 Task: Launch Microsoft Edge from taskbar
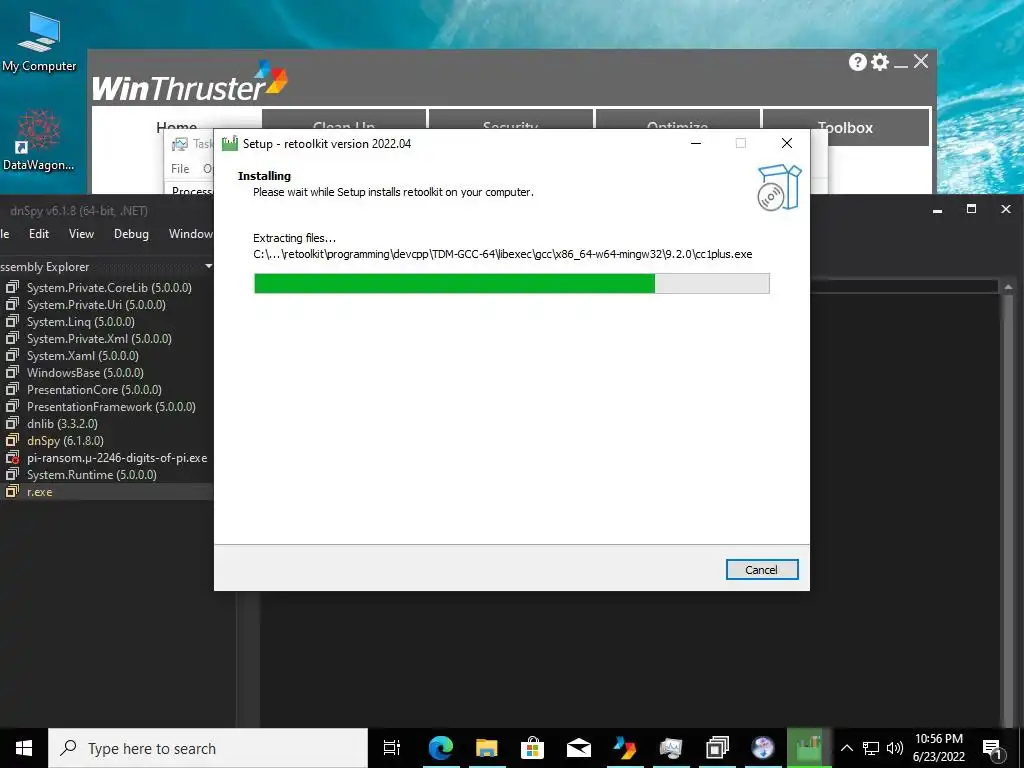point(441,748)
